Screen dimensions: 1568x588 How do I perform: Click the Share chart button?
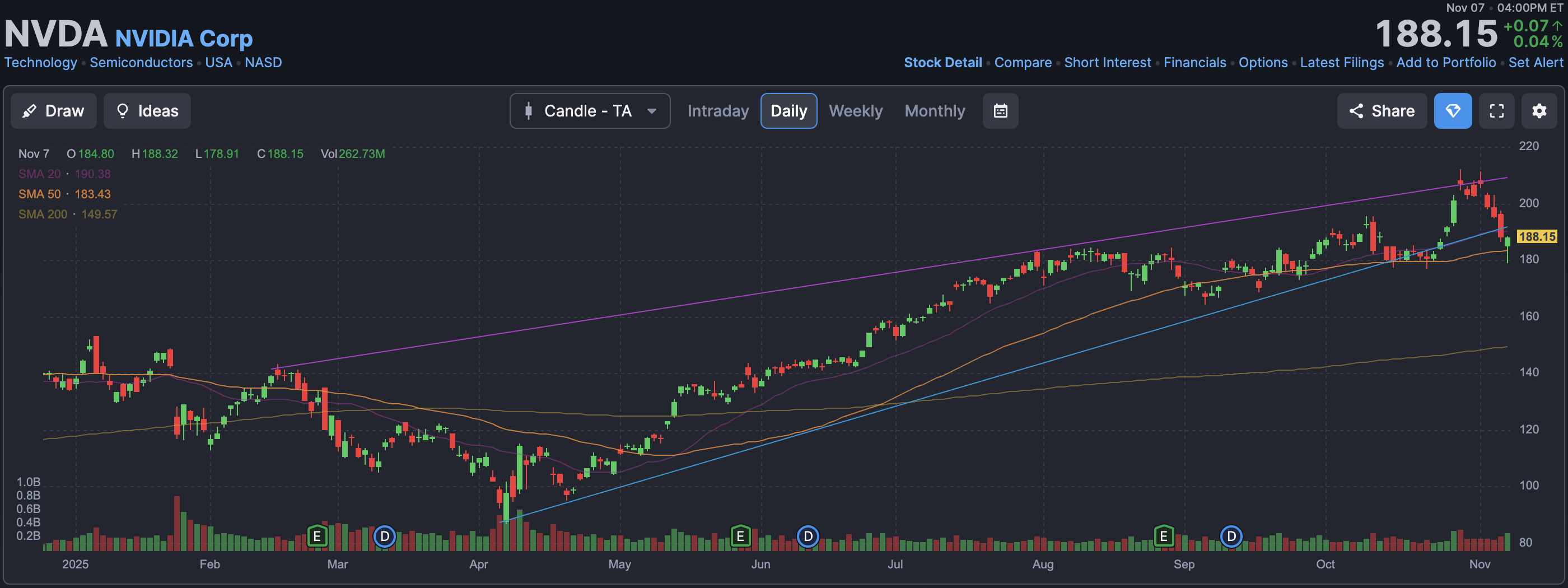1382,111
